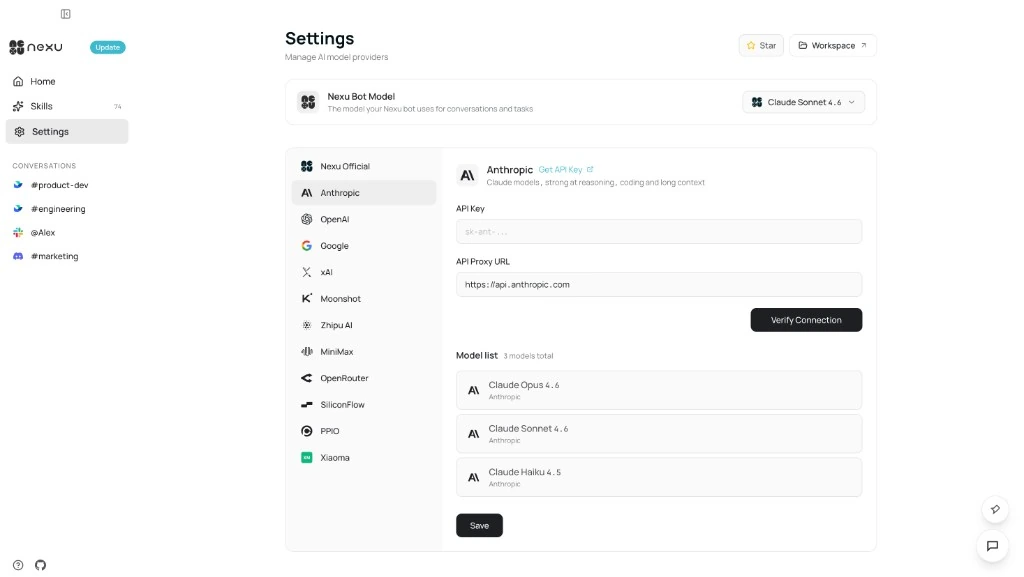Switch to the PPIO provider

[330, 431]
